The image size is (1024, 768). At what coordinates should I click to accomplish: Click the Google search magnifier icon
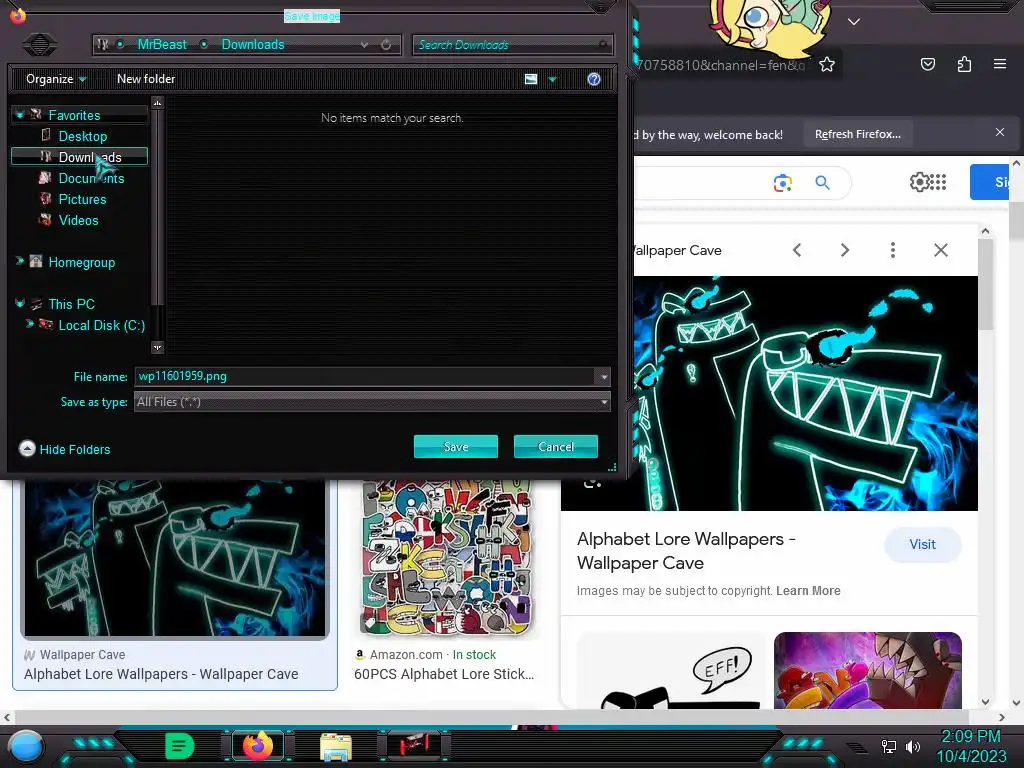[822, 182]
